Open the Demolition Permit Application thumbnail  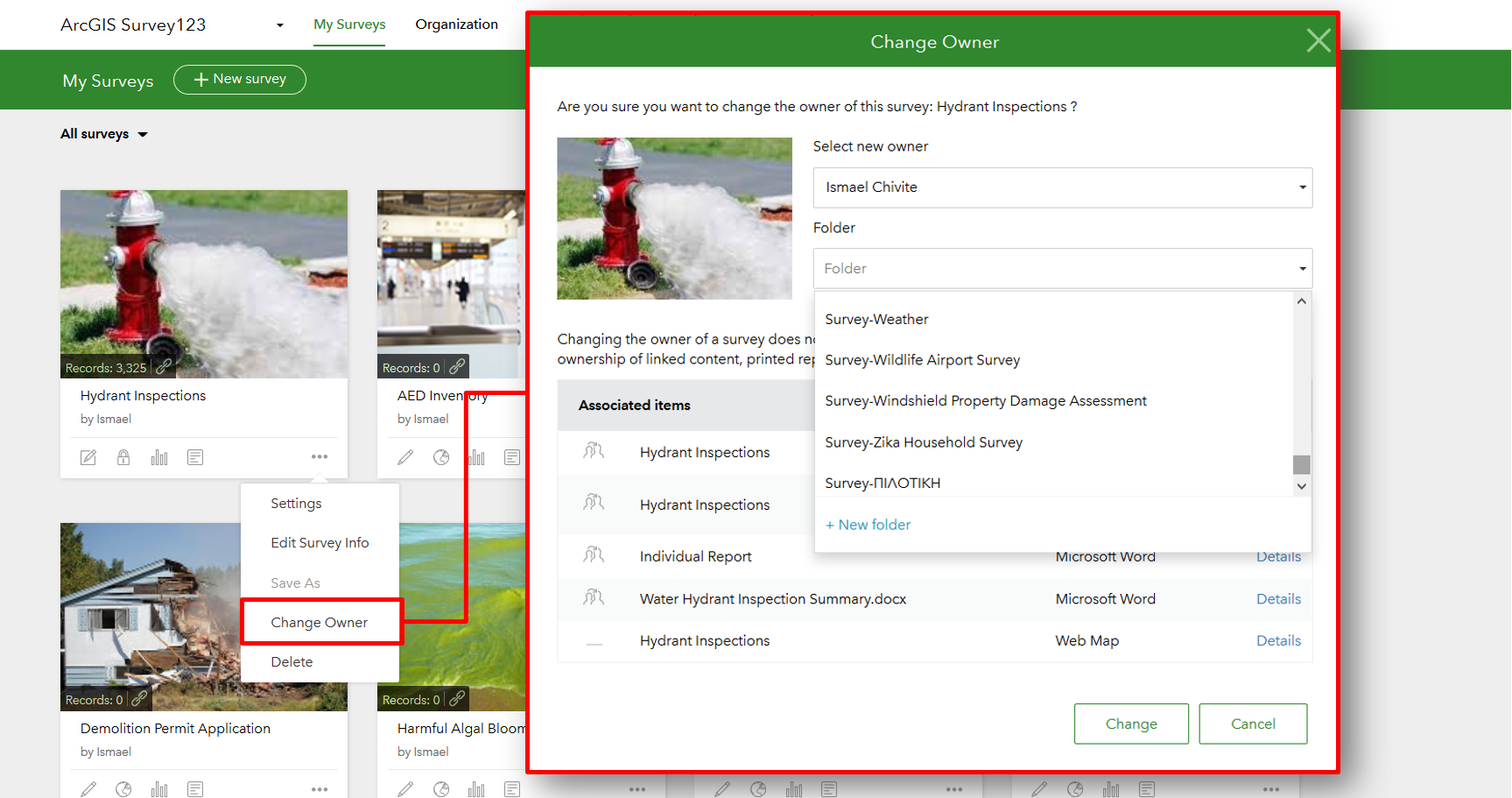pyautogui.click(x=151, y=617)
